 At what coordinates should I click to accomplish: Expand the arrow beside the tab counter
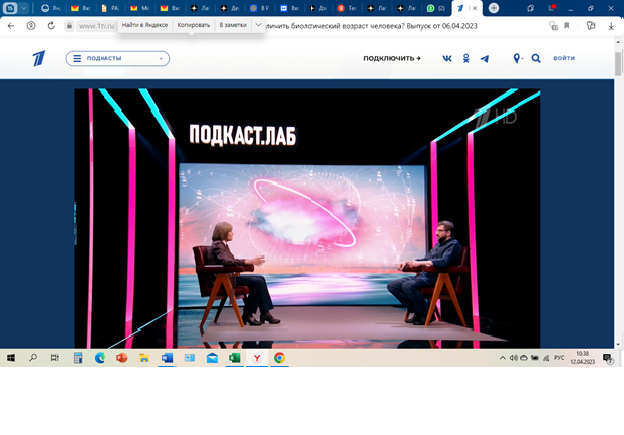(23, 8)
